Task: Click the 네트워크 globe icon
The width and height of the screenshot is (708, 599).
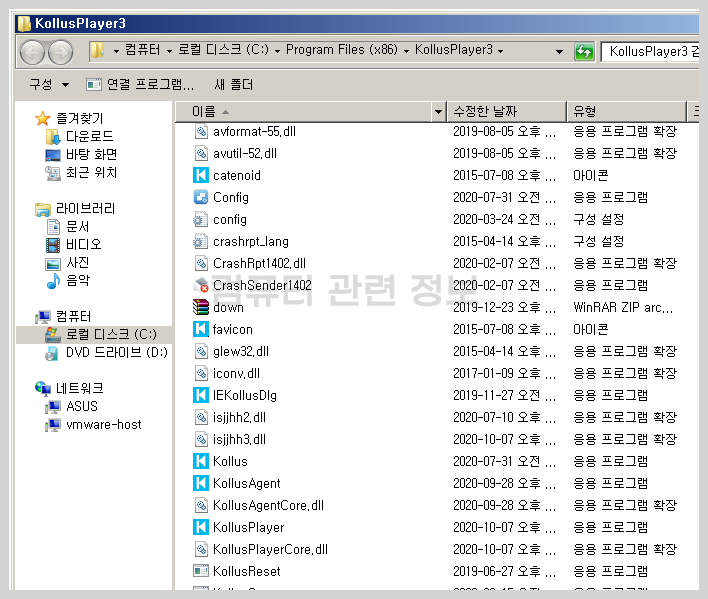Action: coord(42,388)
